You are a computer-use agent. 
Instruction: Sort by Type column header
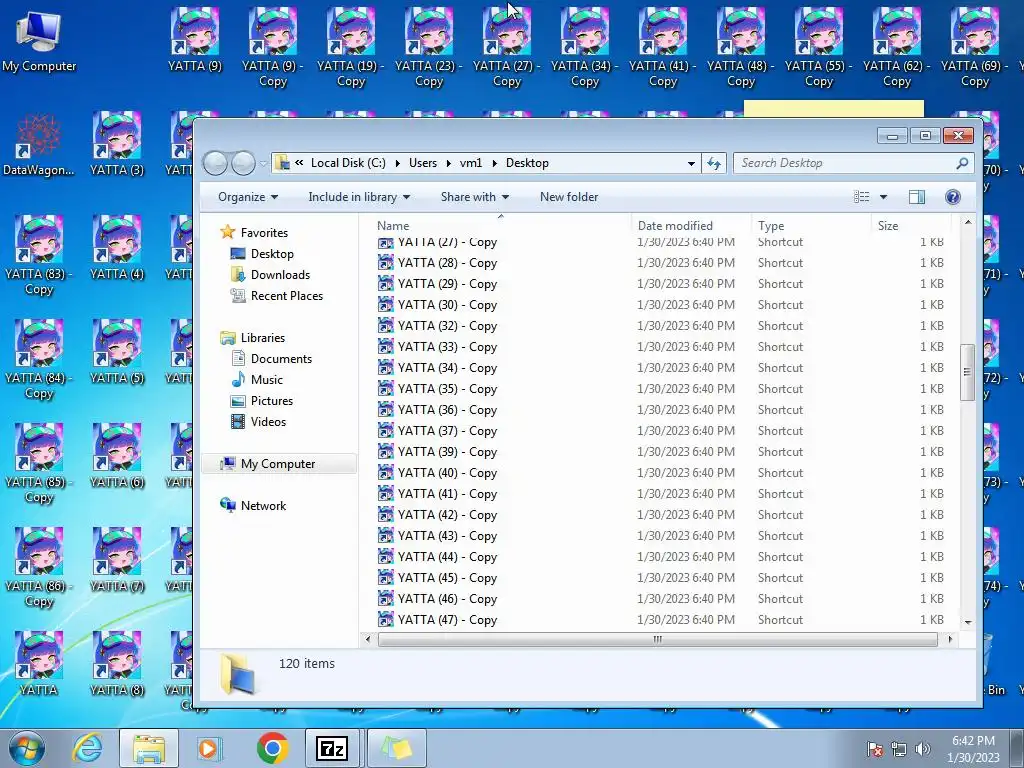tap(810, 225)
